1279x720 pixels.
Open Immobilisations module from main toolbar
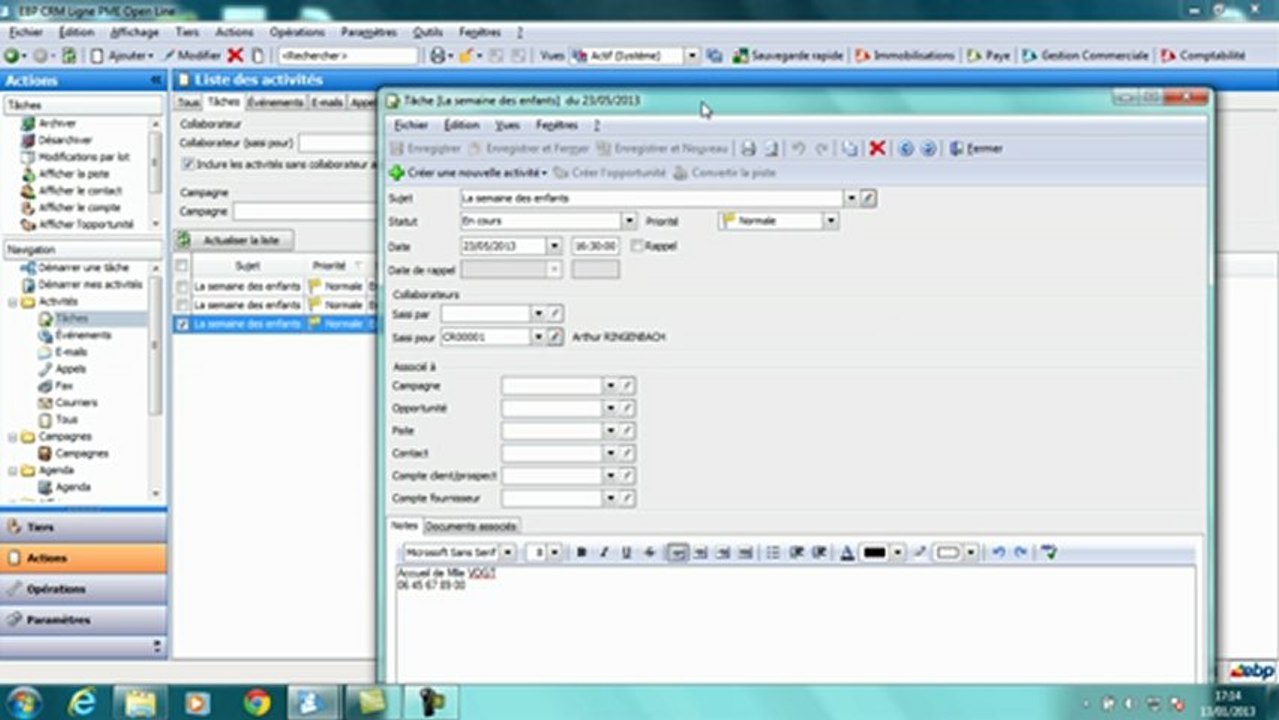[905, 56]
